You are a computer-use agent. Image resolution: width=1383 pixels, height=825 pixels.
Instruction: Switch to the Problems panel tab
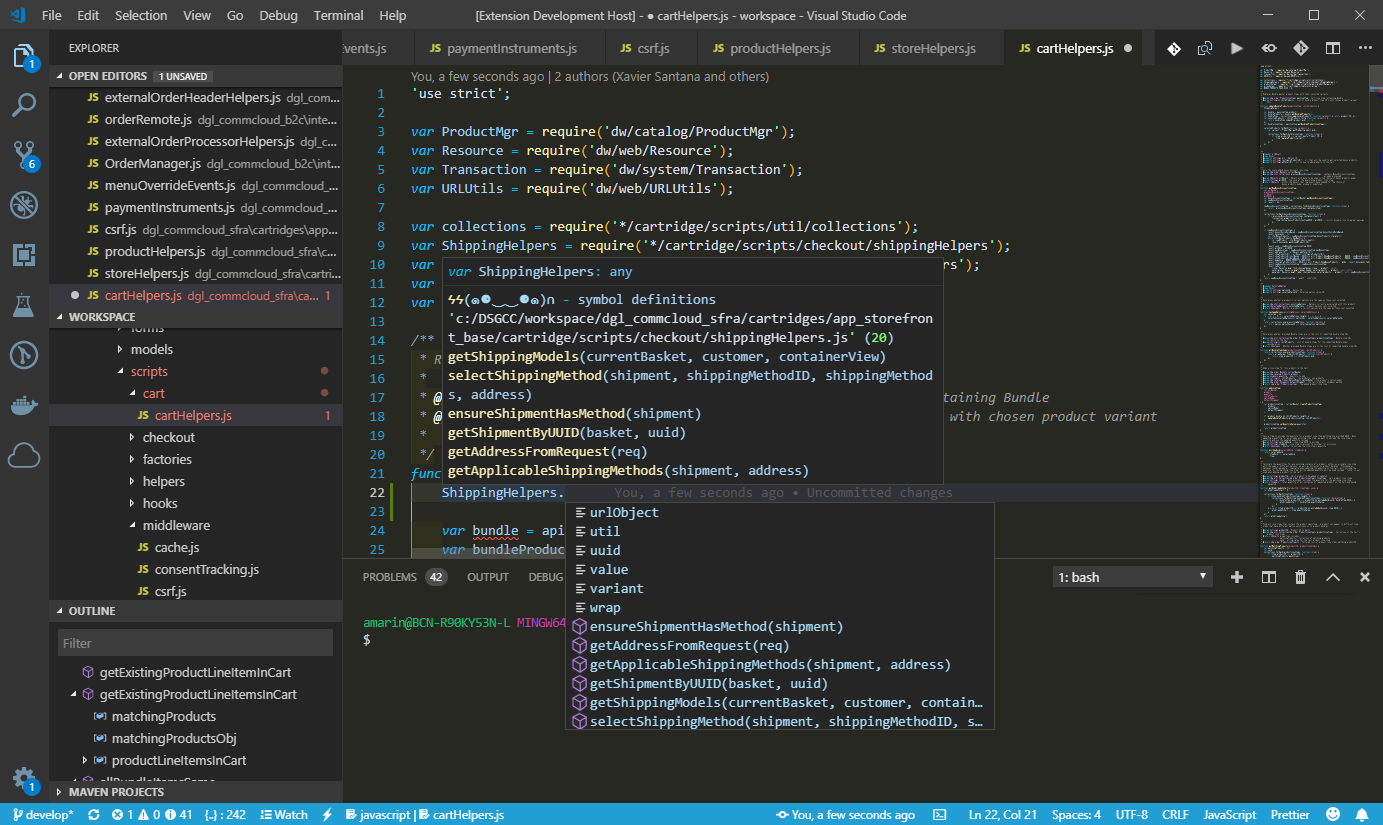[403, 577]
